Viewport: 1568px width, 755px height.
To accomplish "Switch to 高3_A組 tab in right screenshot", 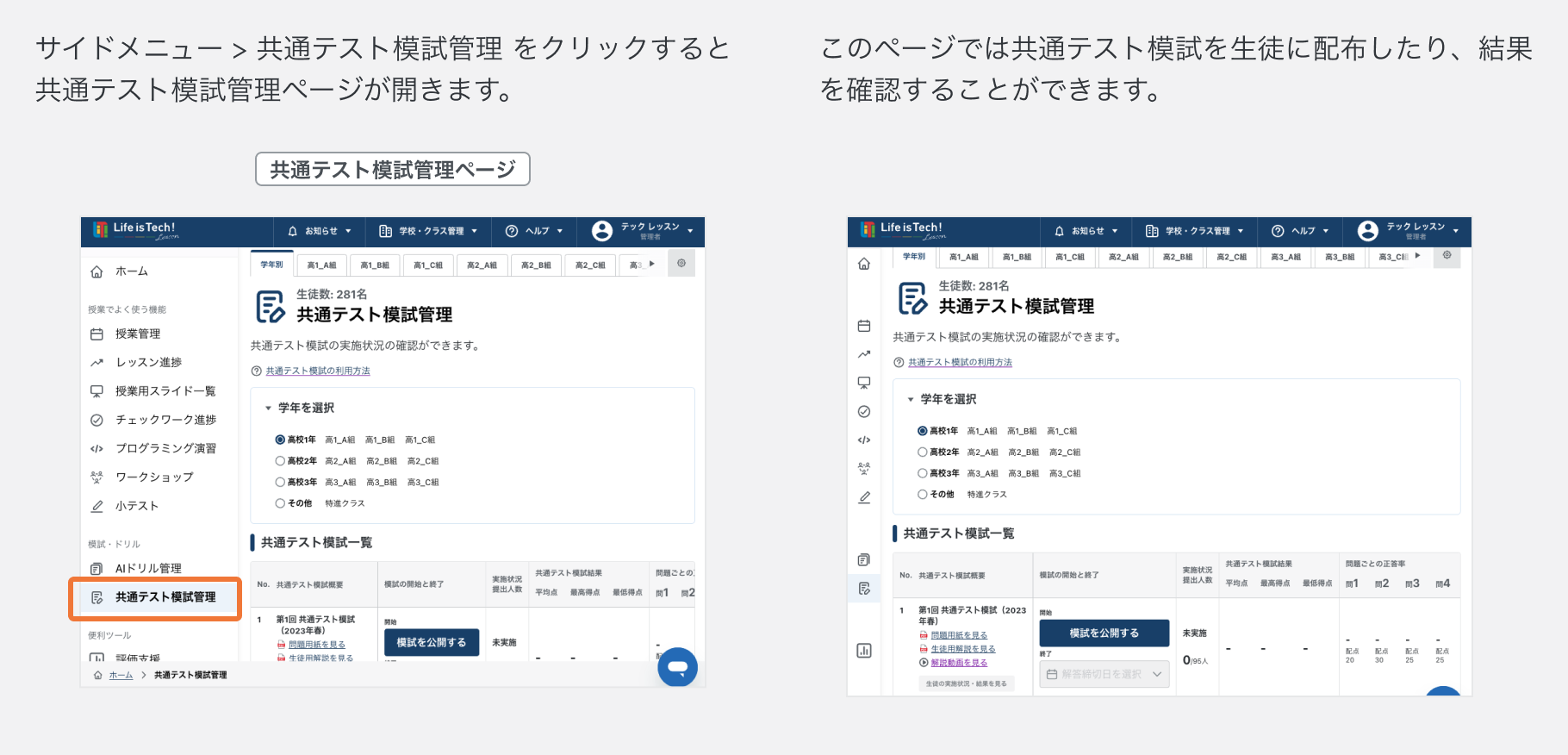I will tap(1286, 257).
